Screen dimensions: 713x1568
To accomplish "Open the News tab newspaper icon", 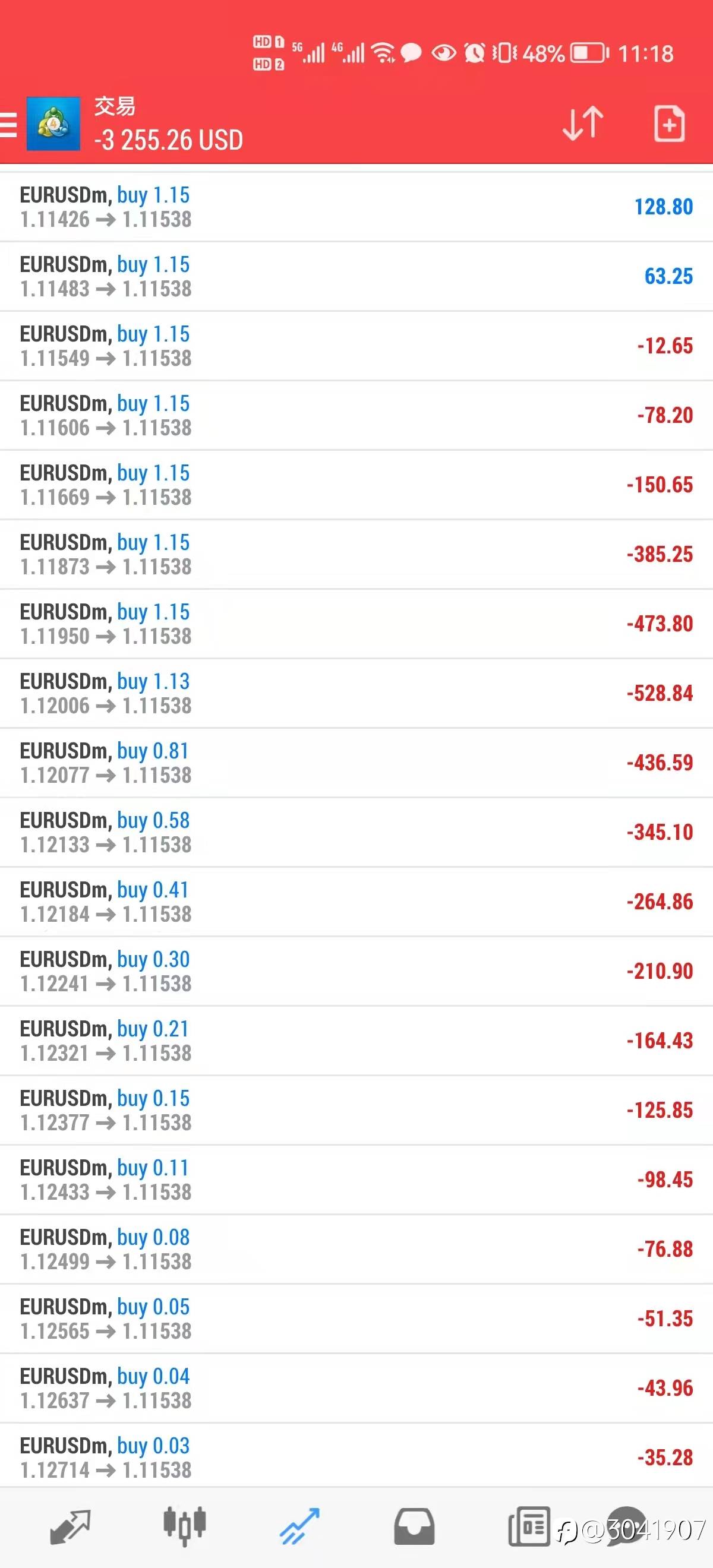I will [x=528, y=1526].
